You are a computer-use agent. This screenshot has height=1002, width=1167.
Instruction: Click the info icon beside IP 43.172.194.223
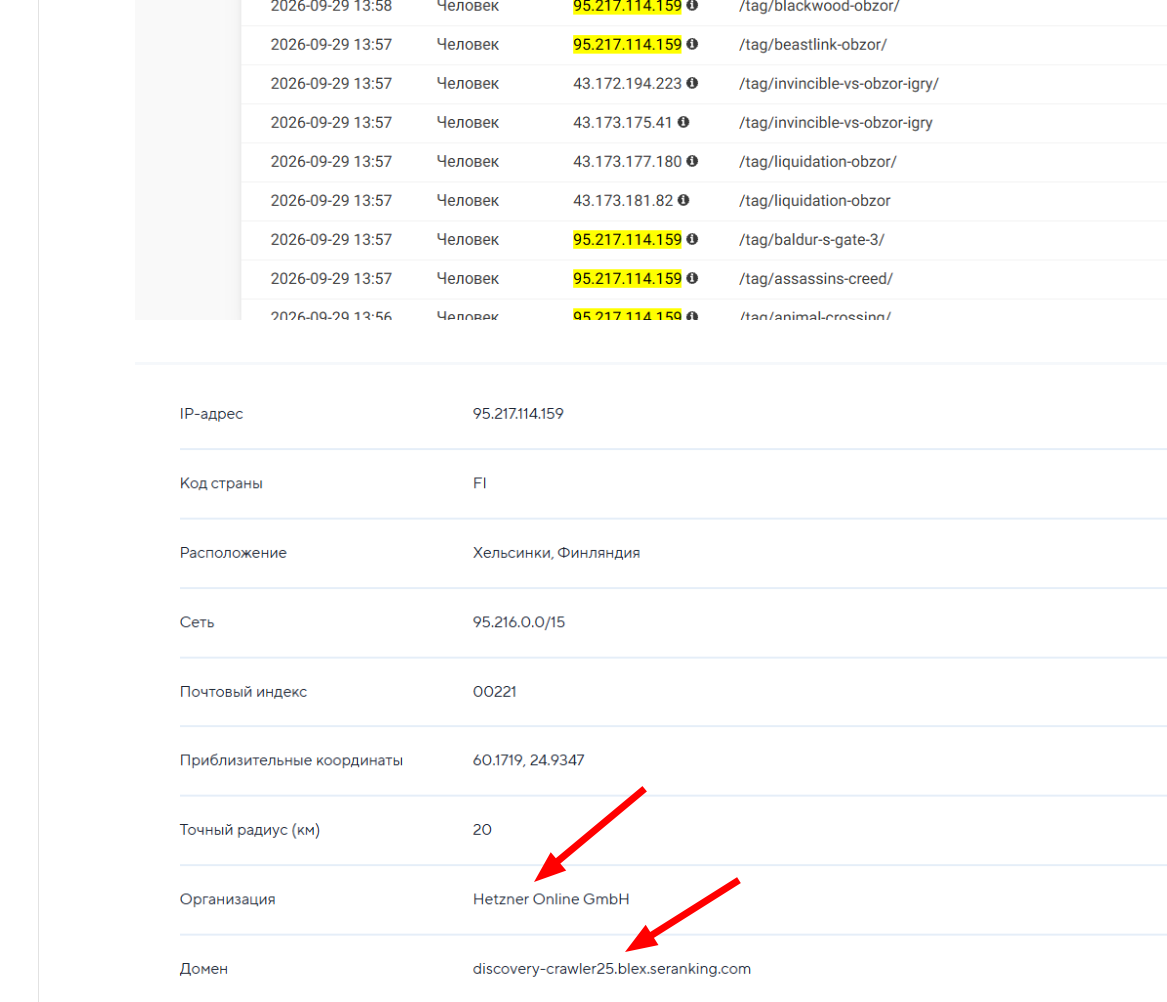(692, 83)
